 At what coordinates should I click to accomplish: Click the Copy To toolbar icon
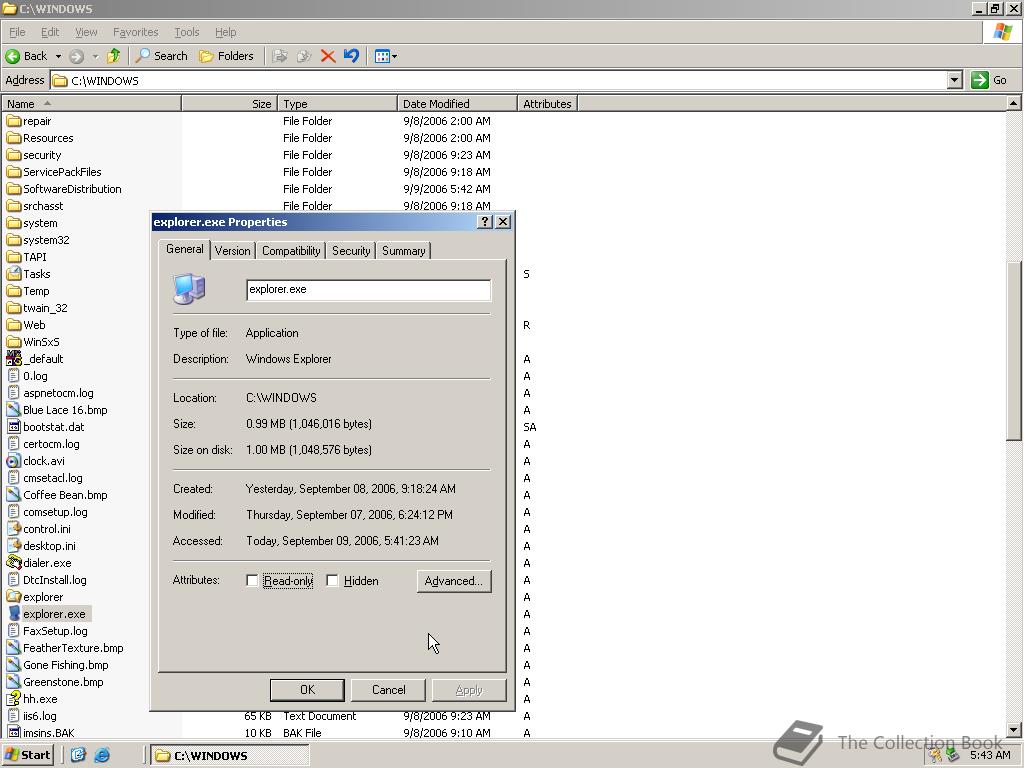coord(304,56)
